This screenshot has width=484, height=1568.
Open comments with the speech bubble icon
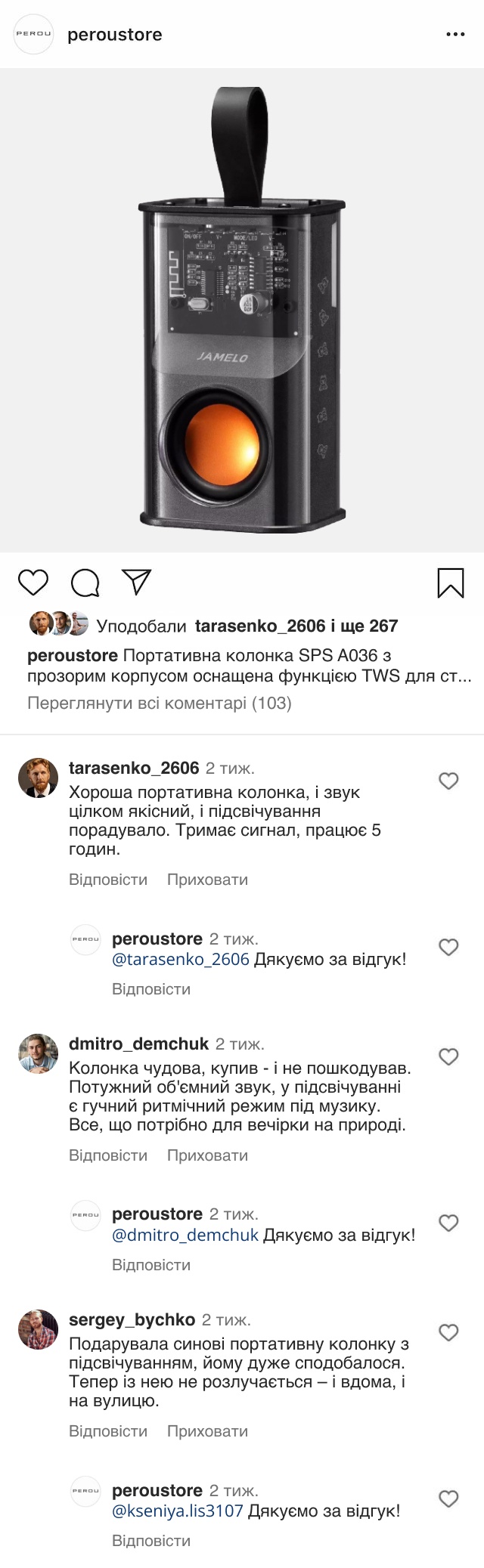(x=85, y=583)
